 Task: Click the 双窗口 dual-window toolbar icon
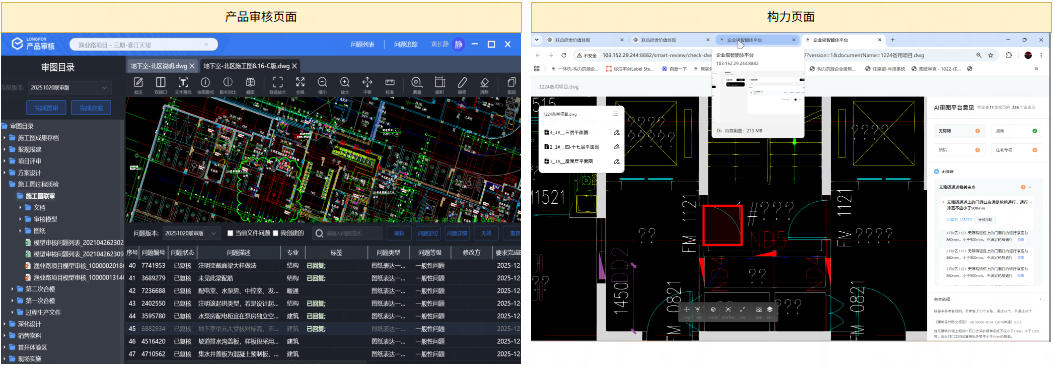click(160, 85)
